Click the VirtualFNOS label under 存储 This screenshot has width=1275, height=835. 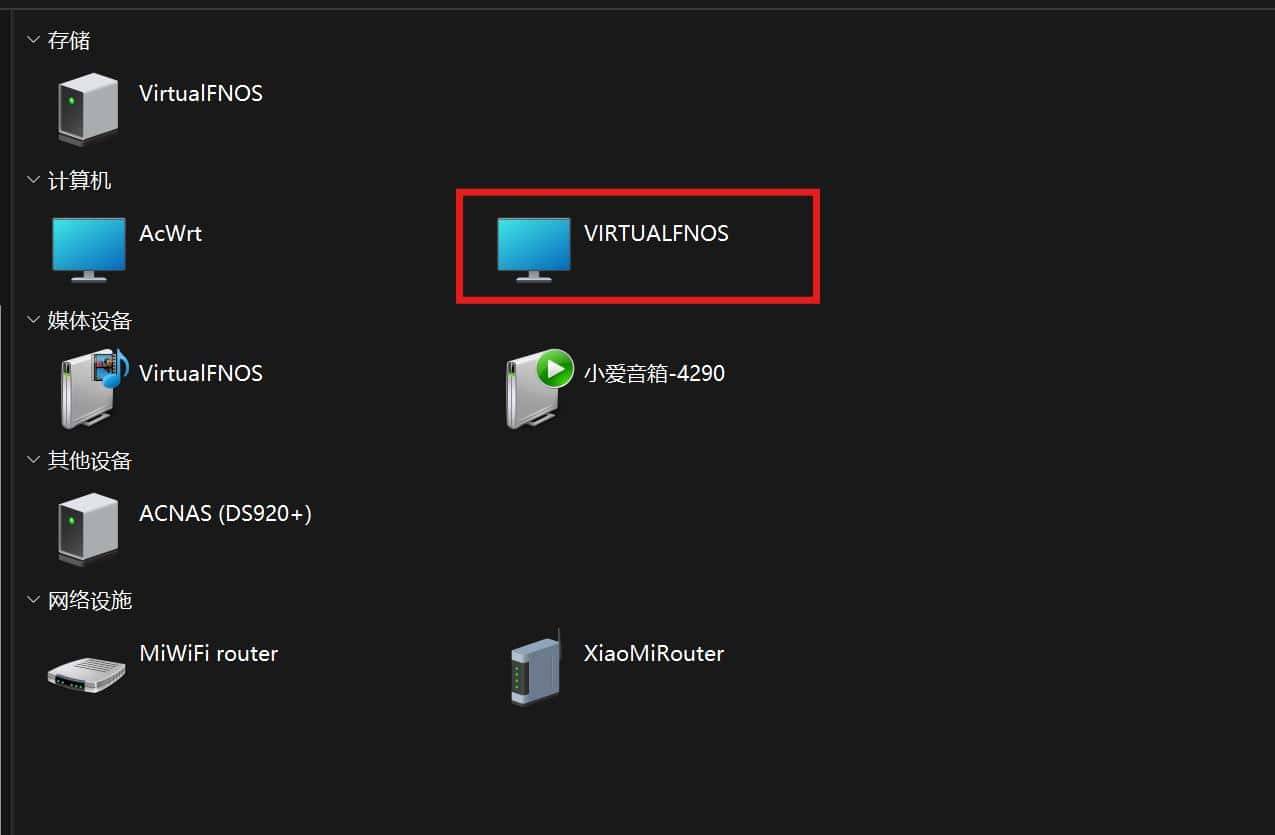(x=200, y=93)
